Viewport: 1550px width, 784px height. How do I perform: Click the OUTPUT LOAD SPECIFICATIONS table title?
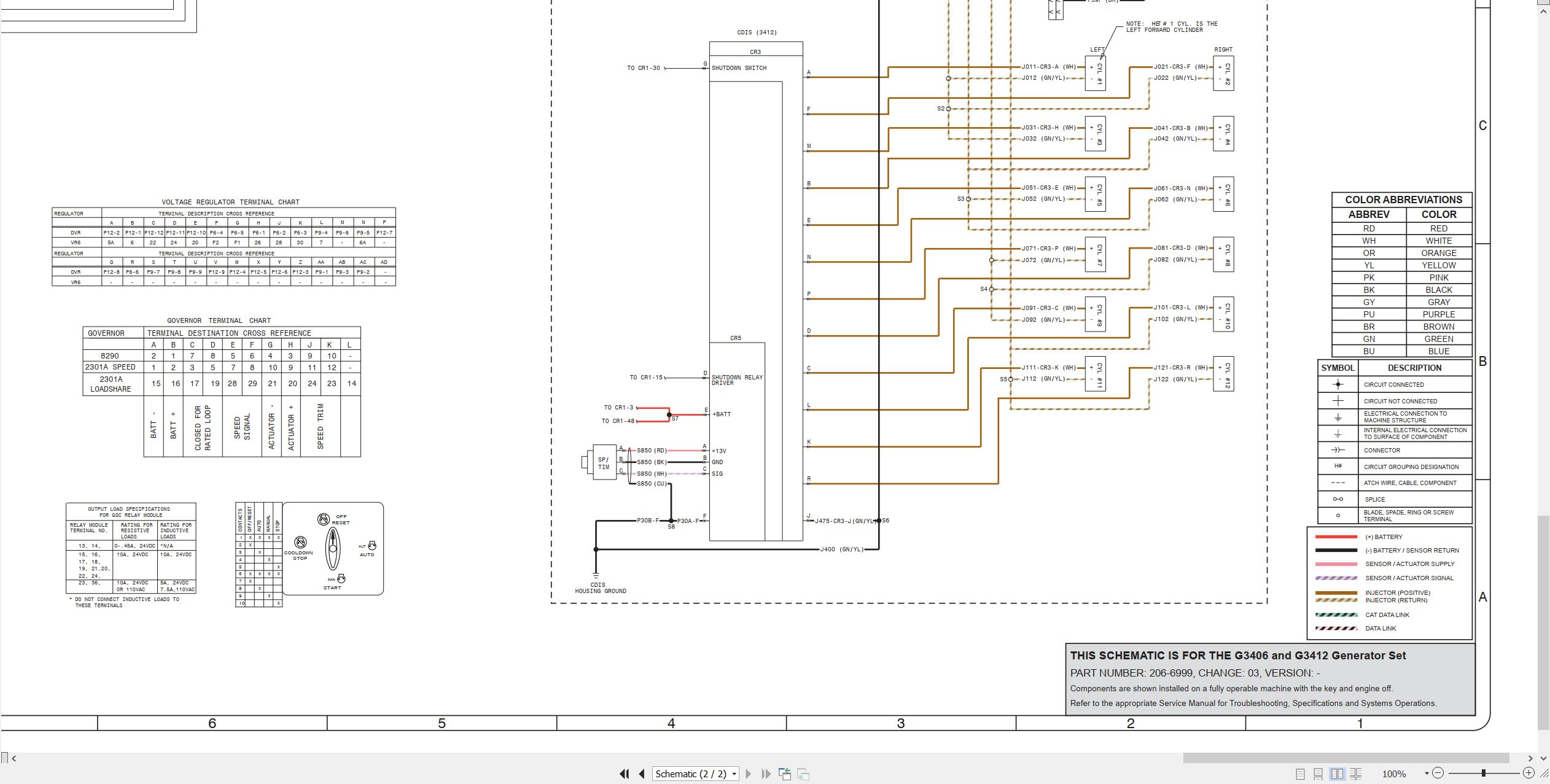(131, 512)
